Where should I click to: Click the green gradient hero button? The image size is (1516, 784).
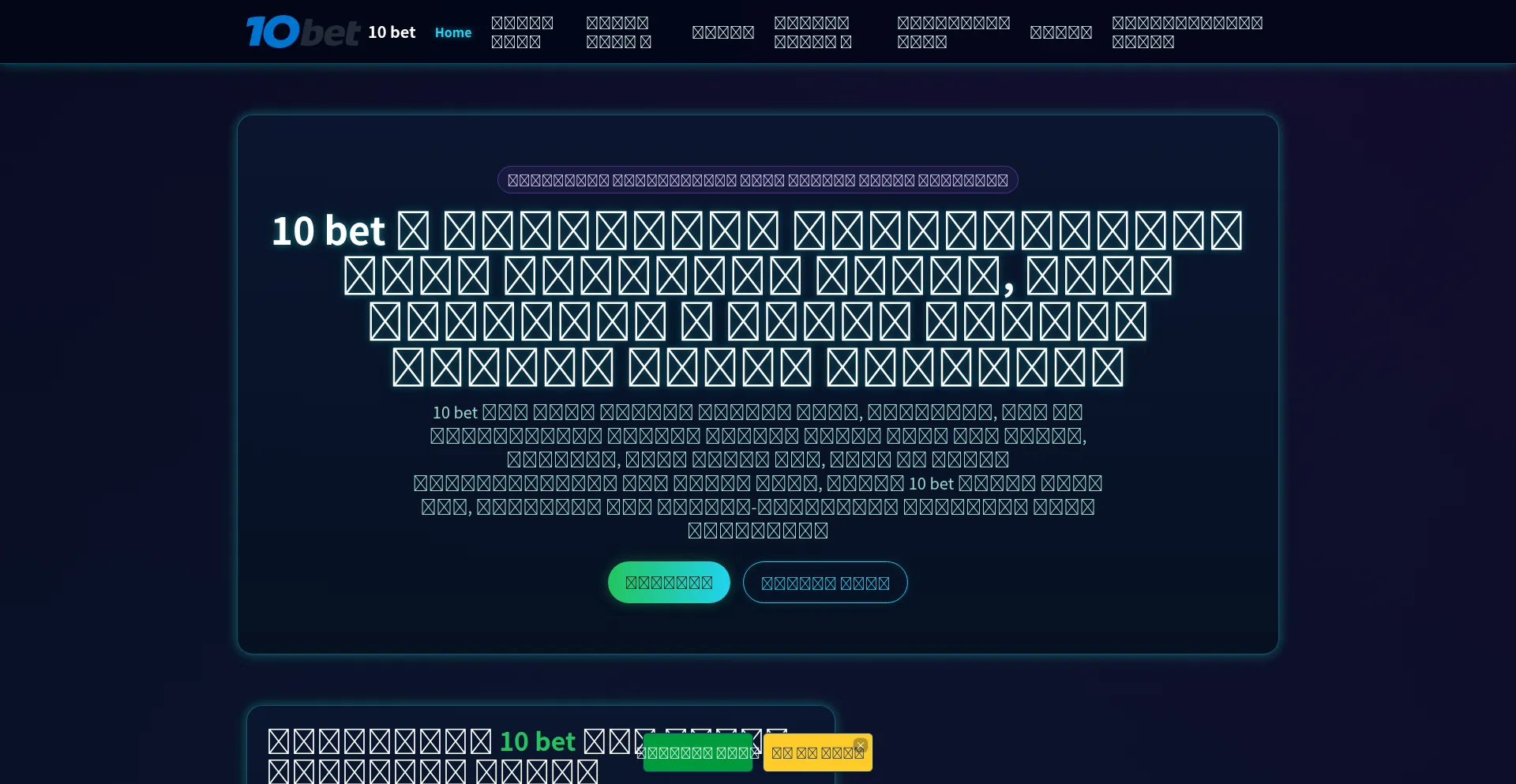pyautogui.click(x=669, y=583)
